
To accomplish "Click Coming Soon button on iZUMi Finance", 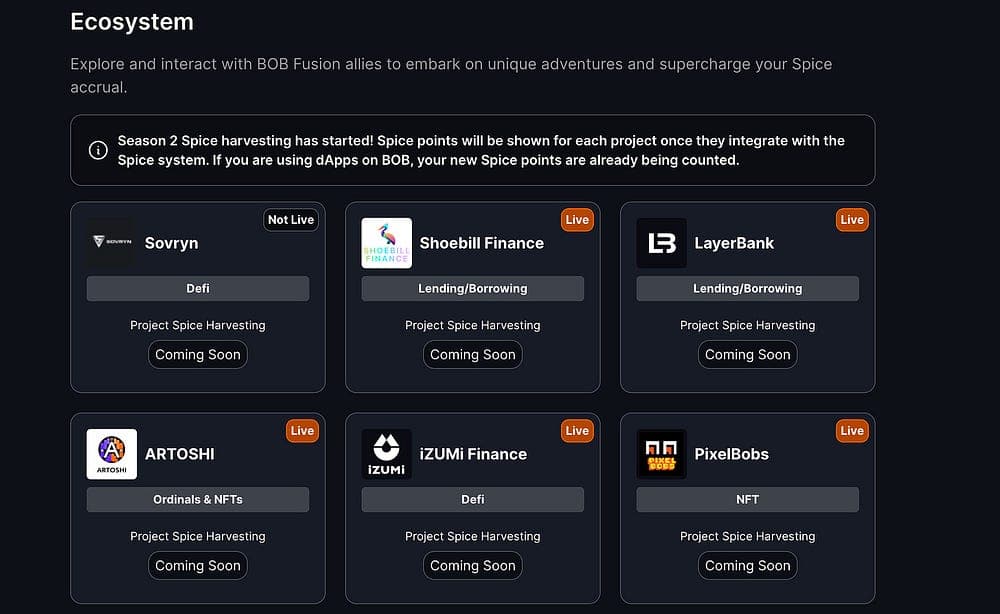I will 473,566.
